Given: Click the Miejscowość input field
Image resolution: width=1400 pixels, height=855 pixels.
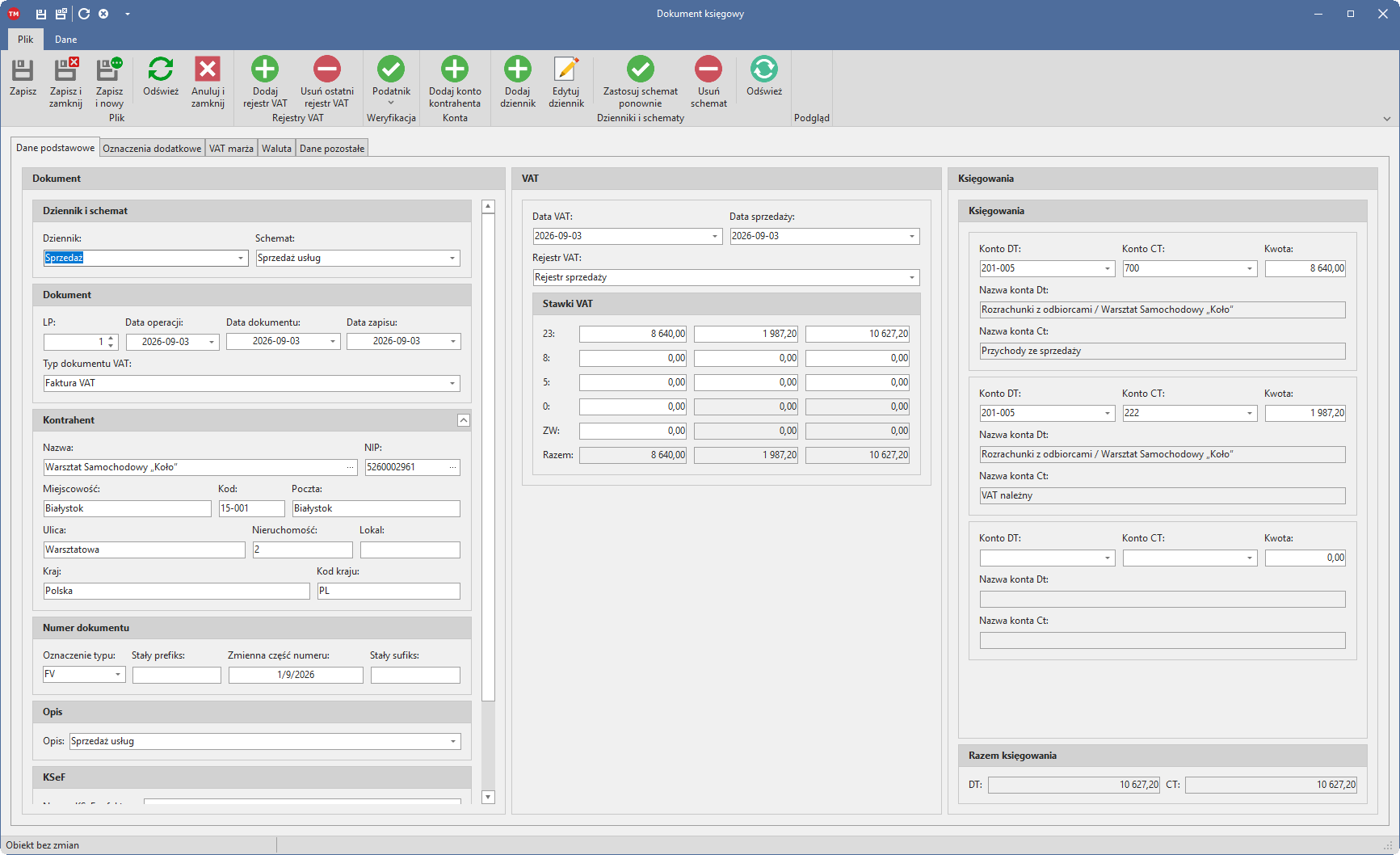Looking at the screenshot, I should pos(128,508).
